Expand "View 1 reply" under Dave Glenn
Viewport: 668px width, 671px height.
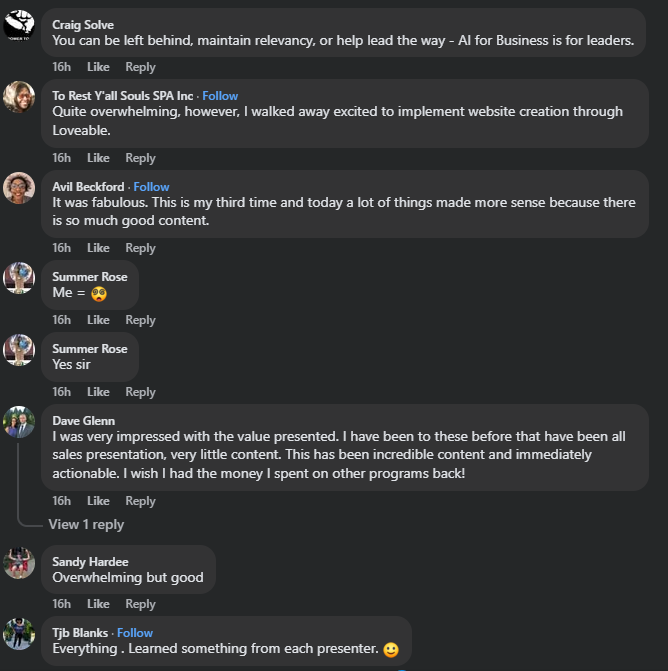(x=86, y=524)
